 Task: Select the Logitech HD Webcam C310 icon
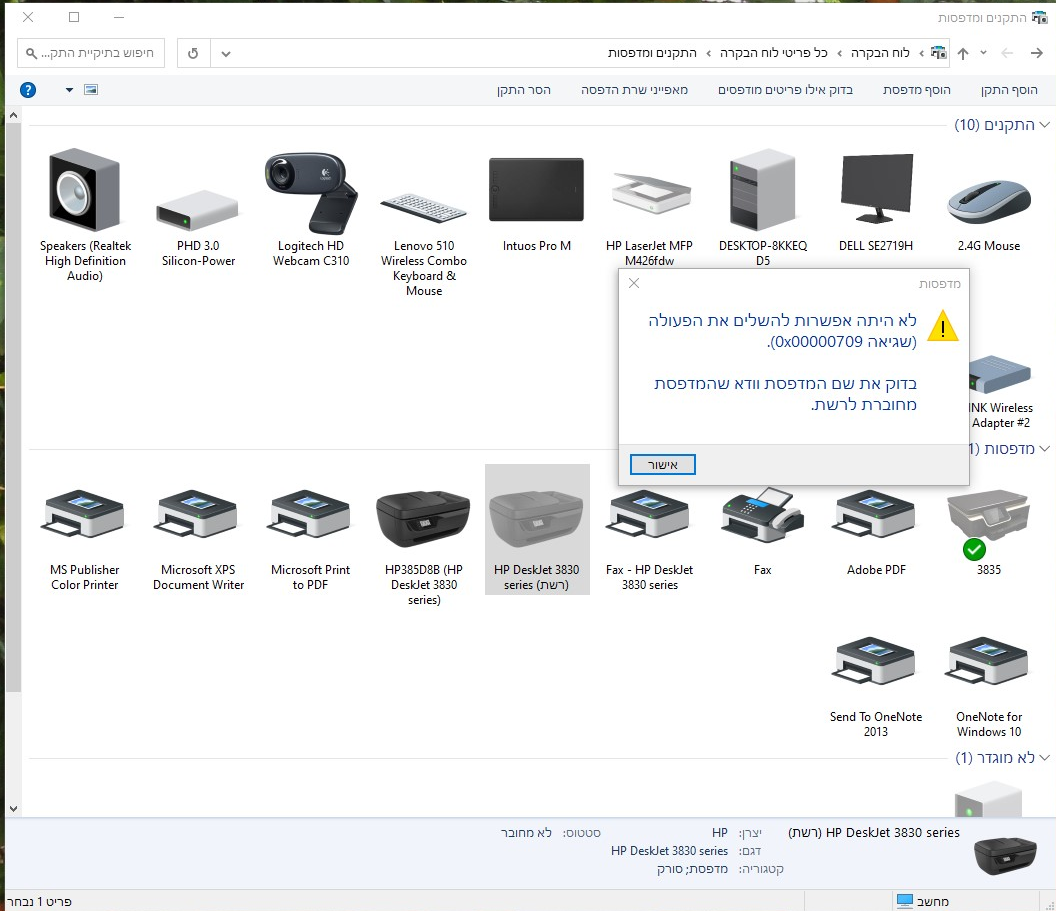click(x=310, y=193)
